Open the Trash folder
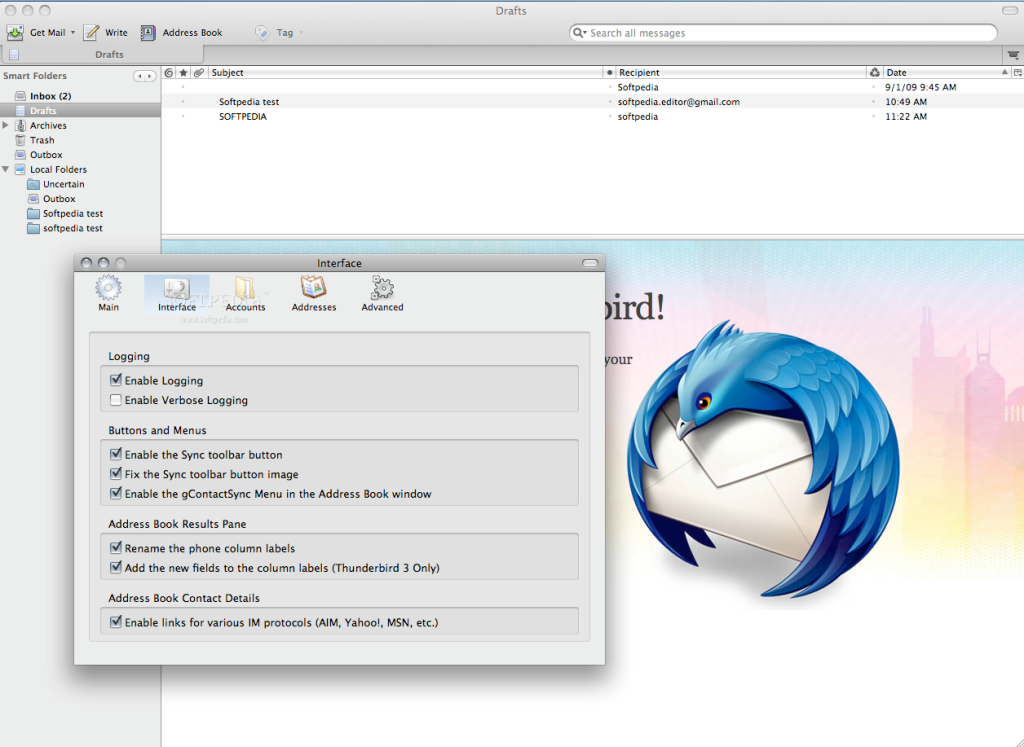Viewport: 1024px width, 747px height. pos(42,140)
